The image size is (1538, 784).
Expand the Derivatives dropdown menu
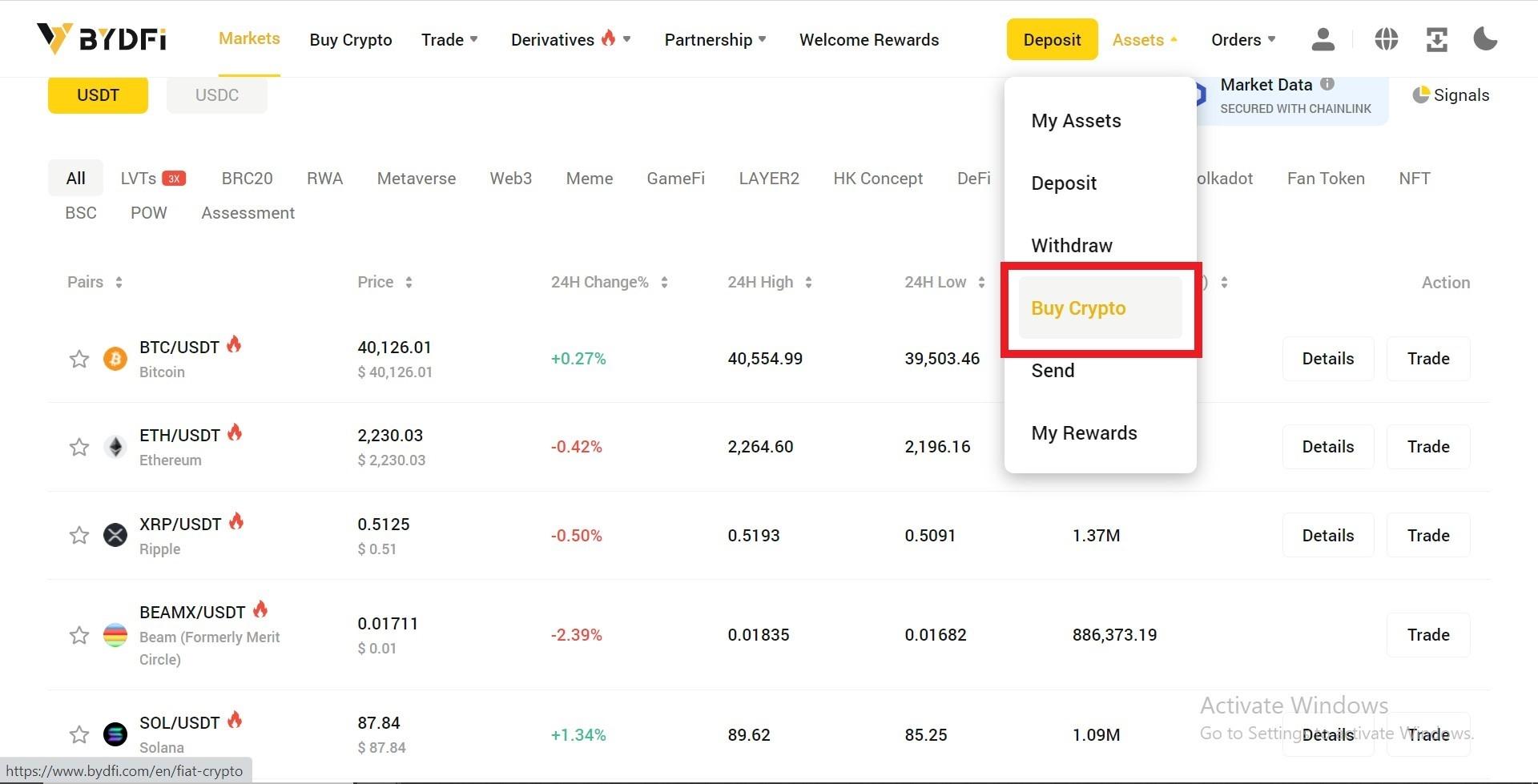point(571,39)
